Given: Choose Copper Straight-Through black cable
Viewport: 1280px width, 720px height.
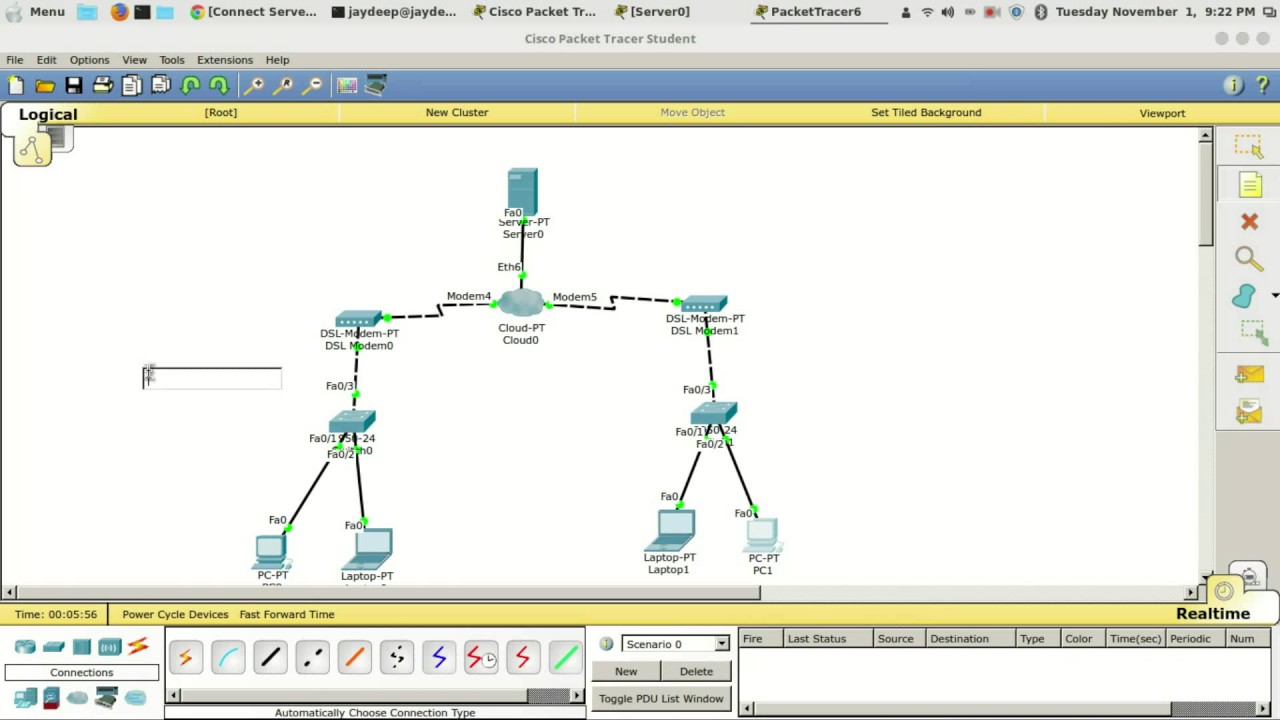Looking at the screenshot, I should [x=270, y=657].
